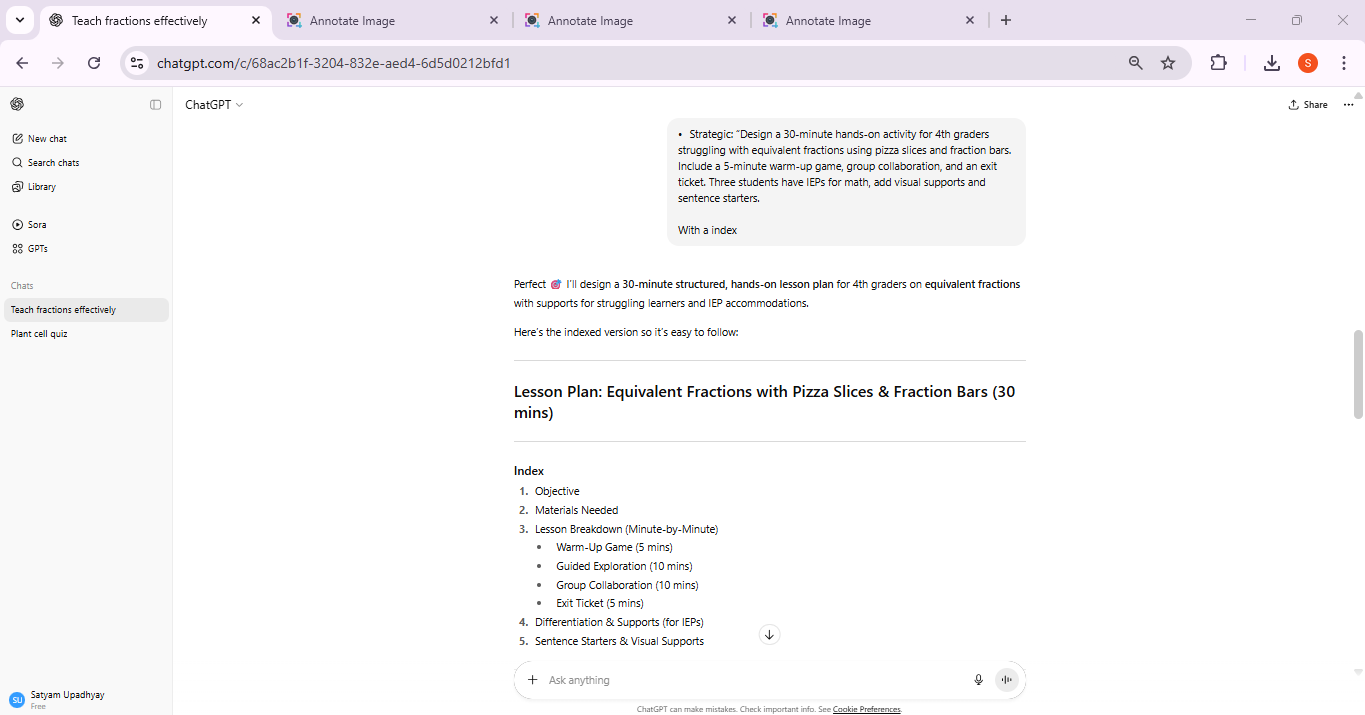Open the Cookie Preferences link
The height and width of the screenshot is (715, 1365).
coord(866,709)
